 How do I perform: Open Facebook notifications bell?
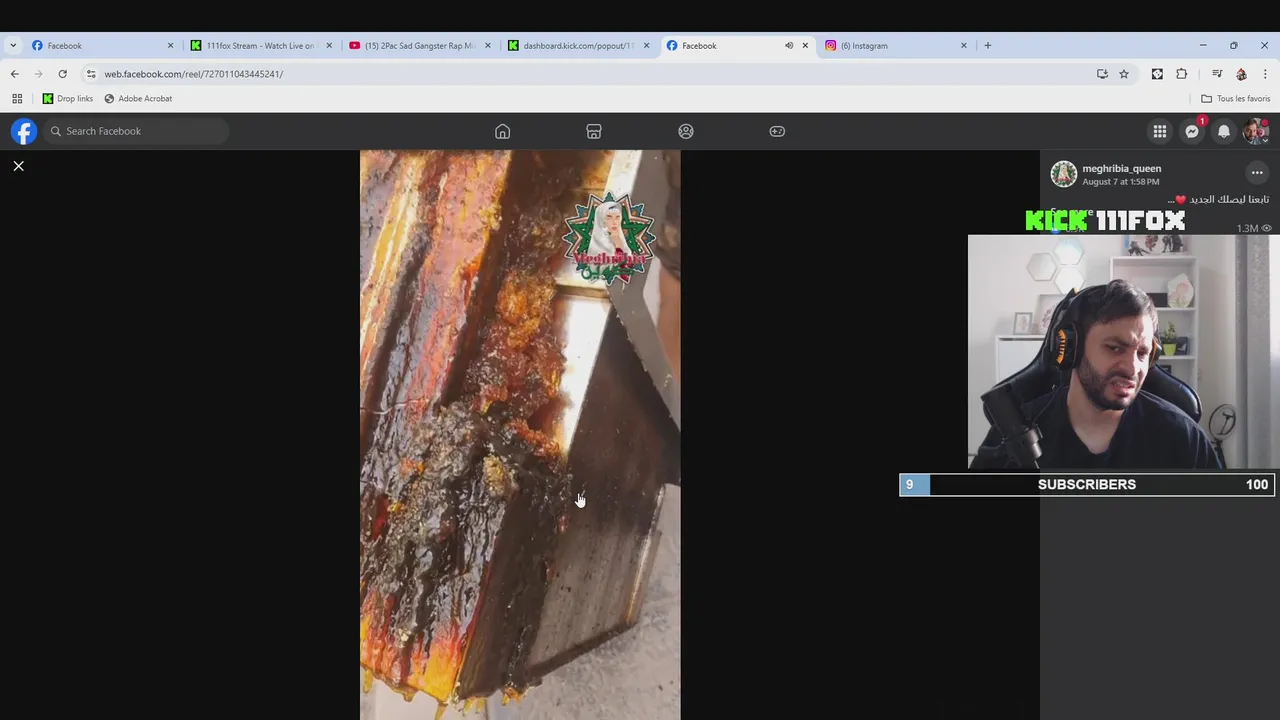(1224, 131)
